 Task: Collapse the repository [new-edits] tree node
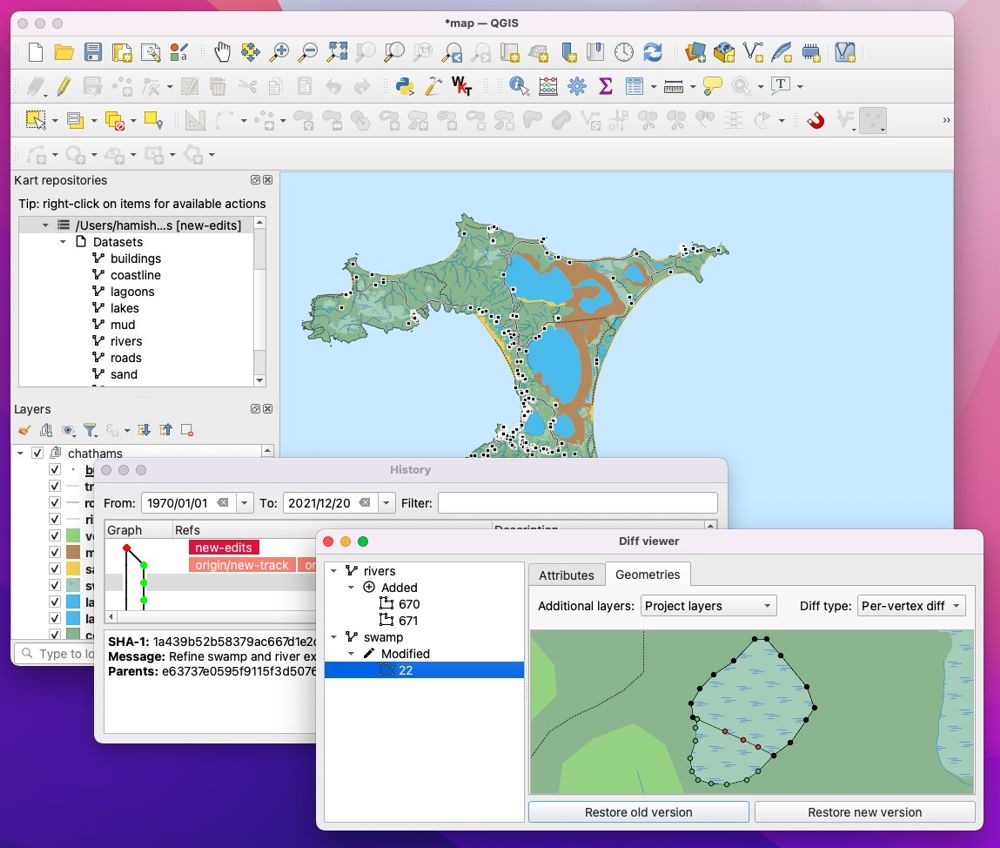(45, 225)
